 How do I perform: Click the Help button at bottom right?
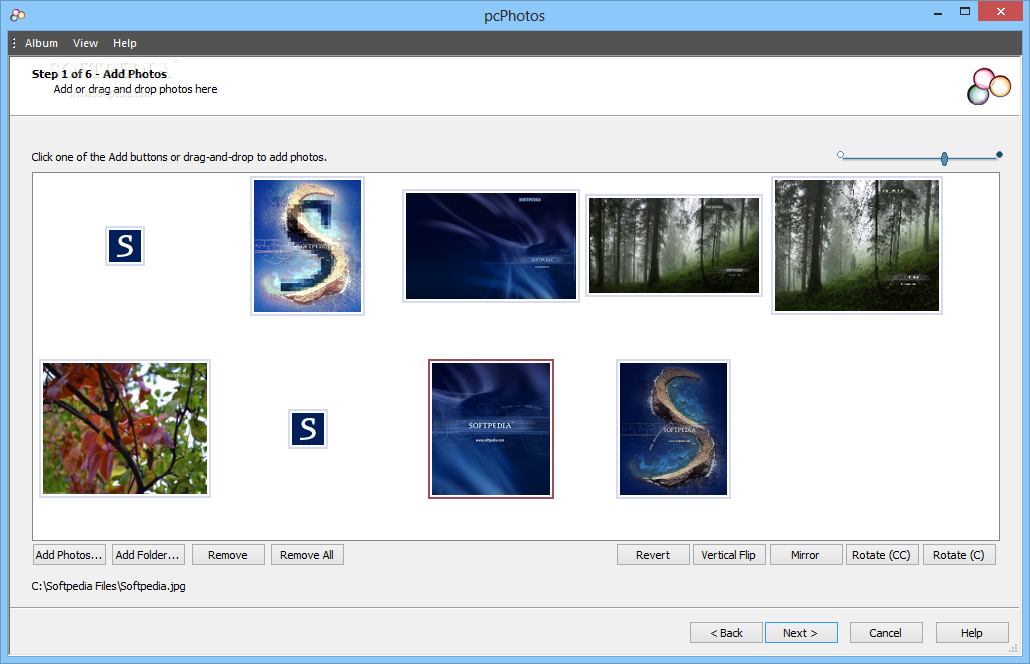pos(972,633)
